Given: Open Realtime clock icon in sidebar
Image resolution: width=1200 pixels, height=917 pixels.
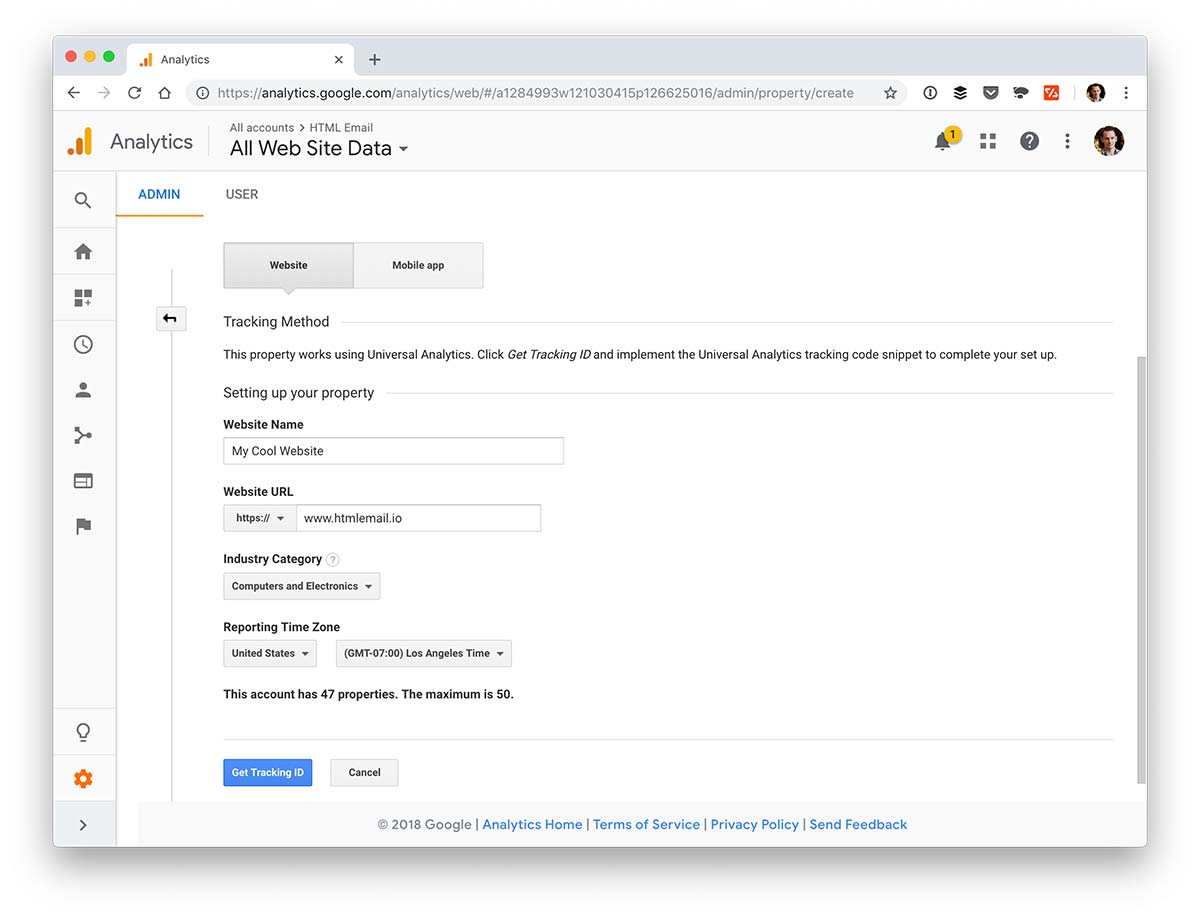Looking at the screenshot, I should [x=83, y=344].
